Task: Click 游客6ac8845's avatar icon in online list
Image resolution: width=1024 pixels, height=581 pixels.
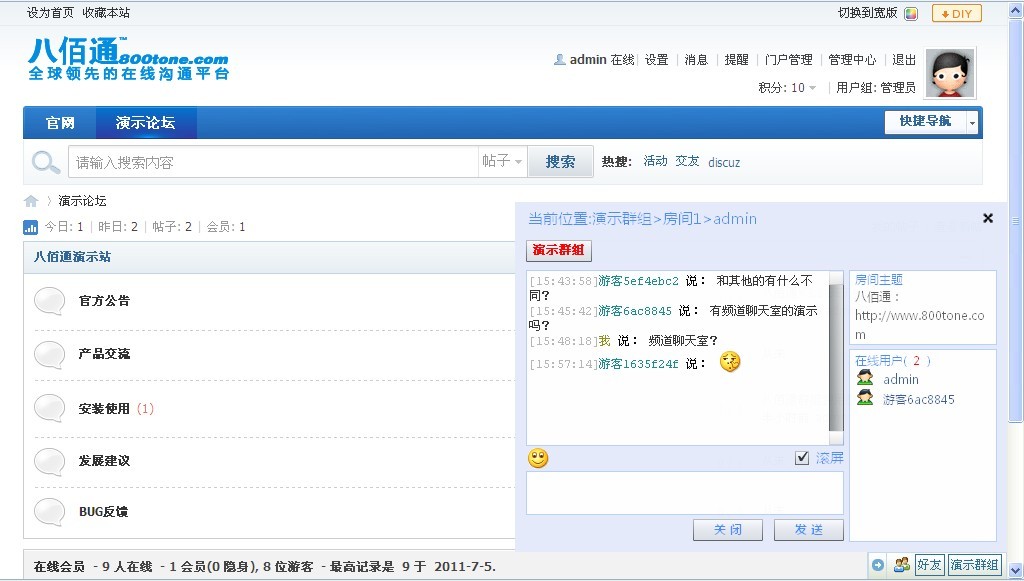Action: [x=865, y=399]
